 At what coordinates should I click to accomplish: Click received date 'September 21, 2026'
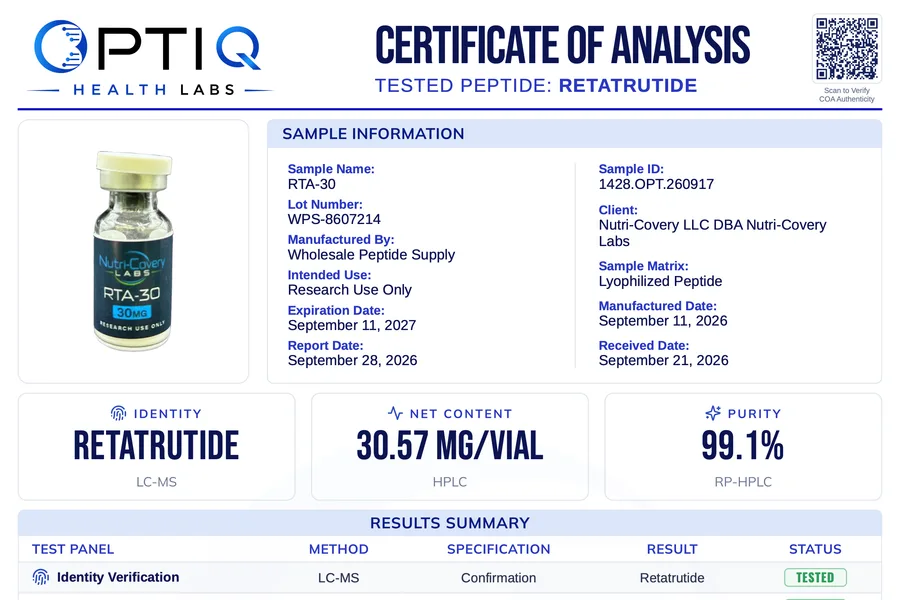664,361
